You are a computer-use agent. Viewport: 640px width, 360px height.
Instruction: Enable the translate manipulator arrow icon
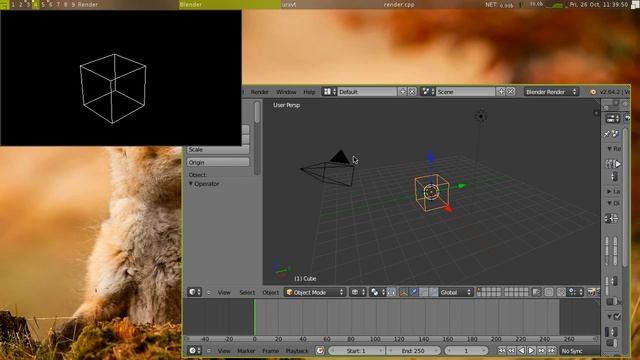[x=413, y=292]
